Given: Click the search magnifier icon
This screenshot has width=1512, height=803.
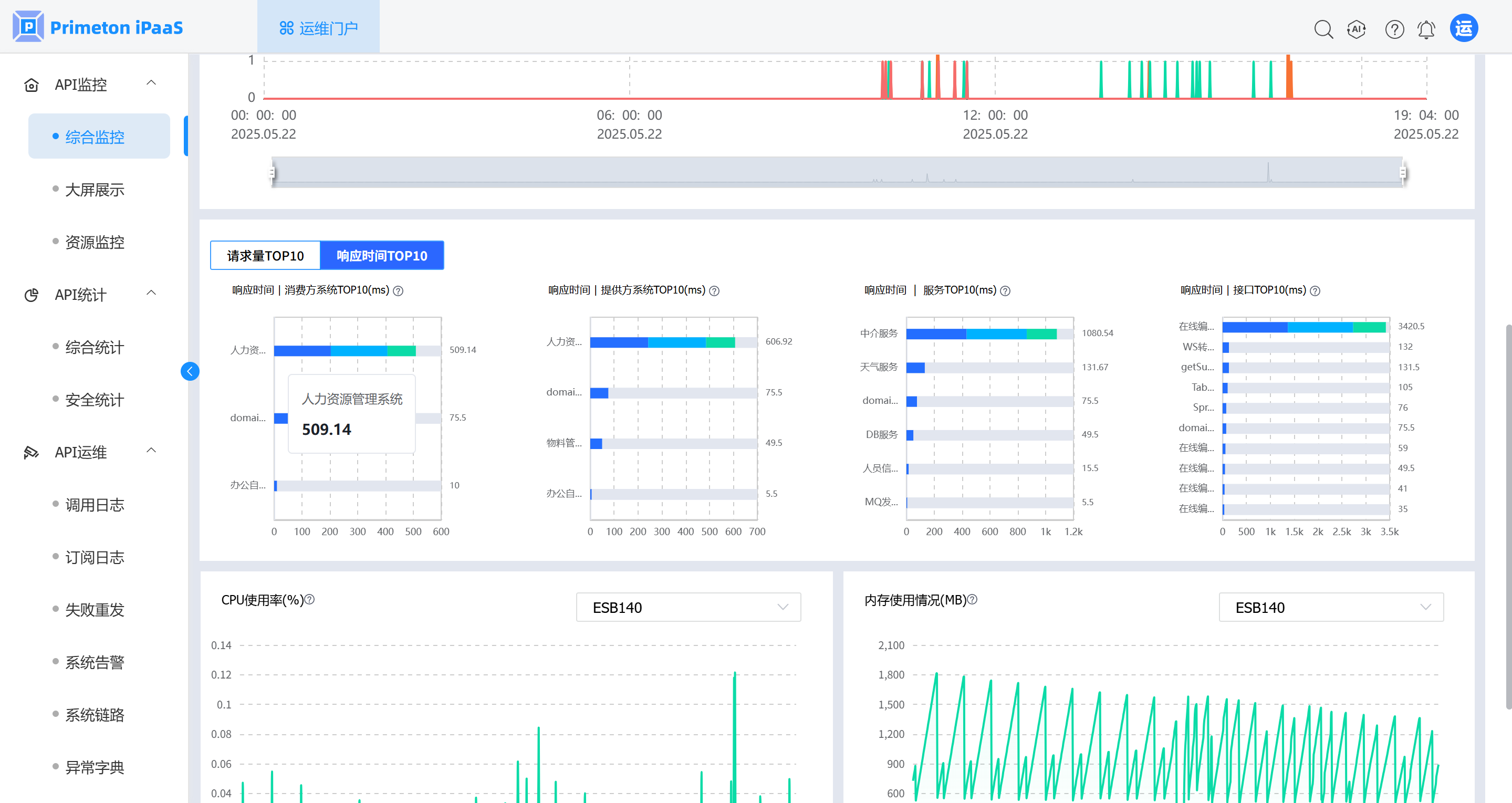Looking at the screenshot, I should click(x=1323, y=29).
